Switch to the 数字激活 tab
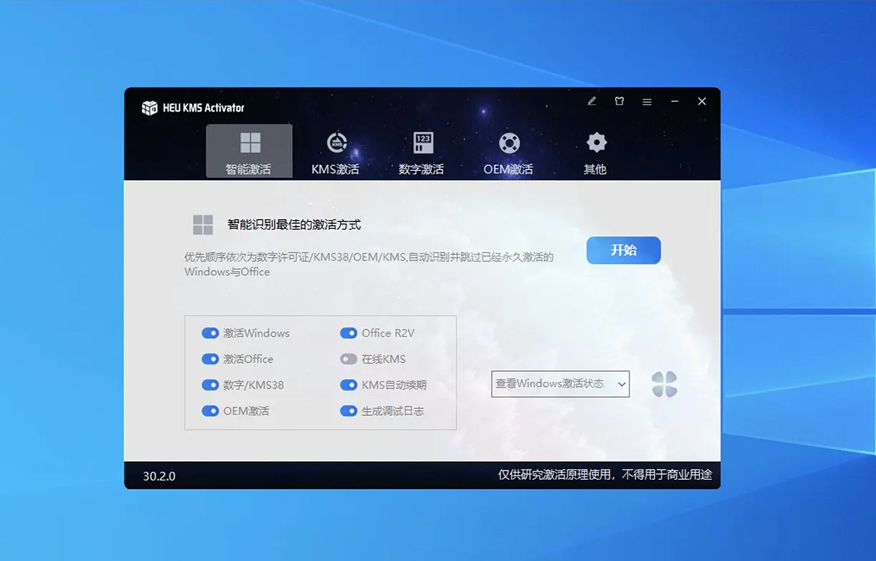The image size is (876, 561). click(x=422, y=153)
